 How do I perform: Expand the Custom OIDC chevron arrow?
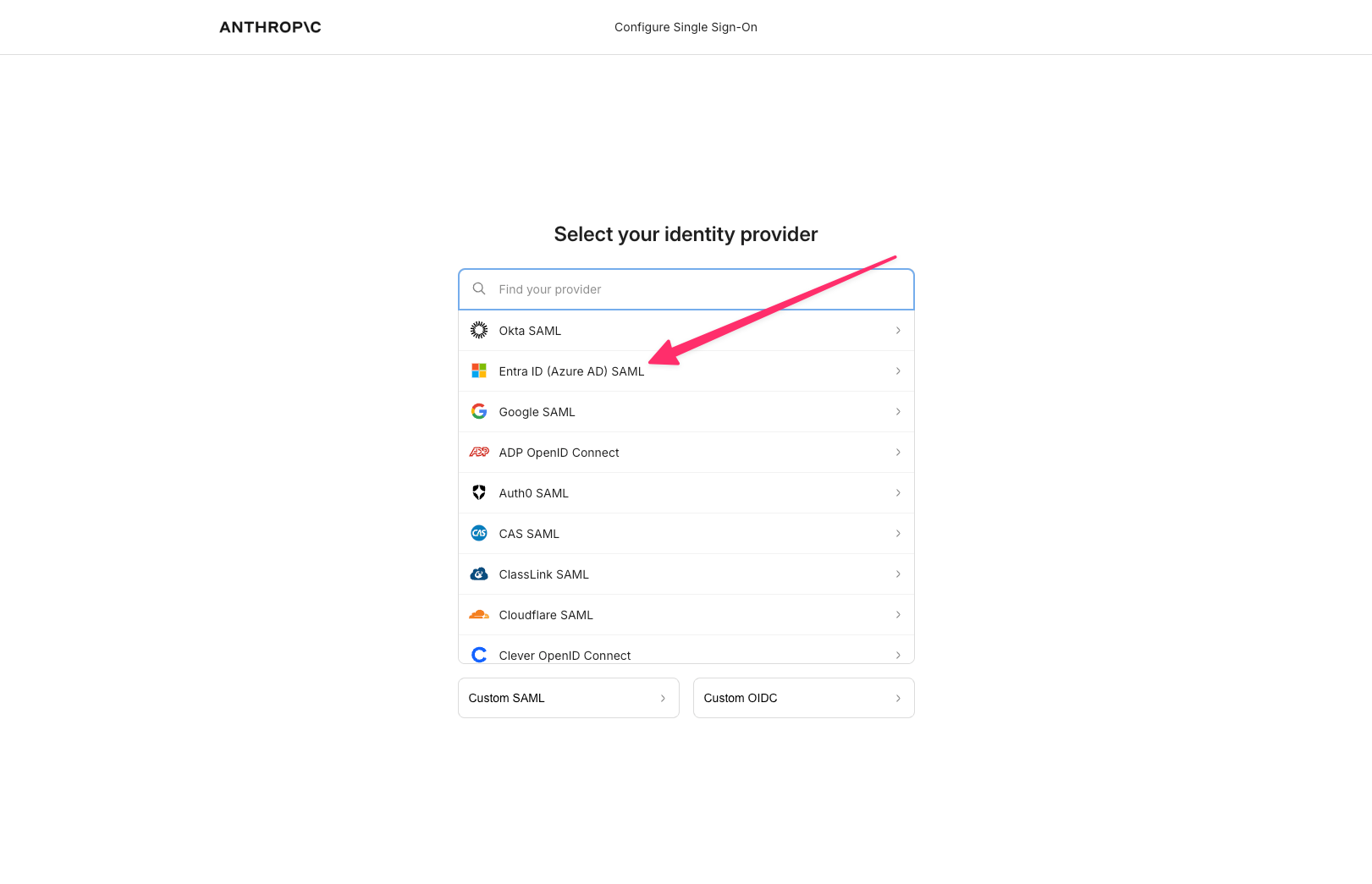pyautogui.click(x=898, y=698)
